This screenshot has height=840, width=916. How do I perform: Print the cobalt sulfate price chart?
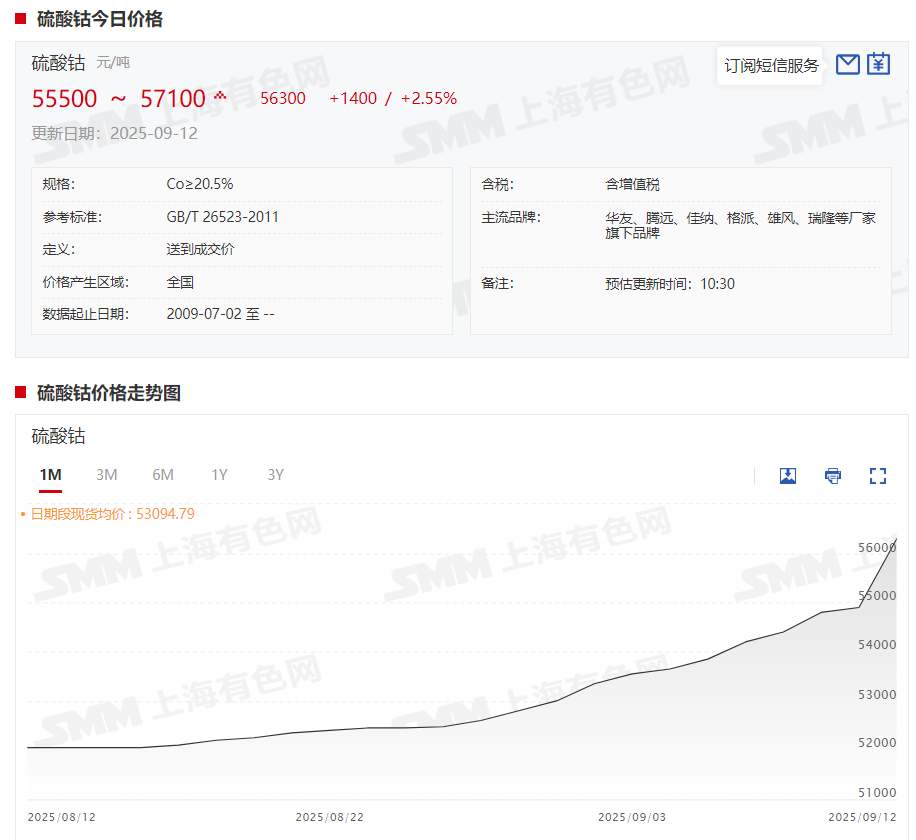(833, 476)
